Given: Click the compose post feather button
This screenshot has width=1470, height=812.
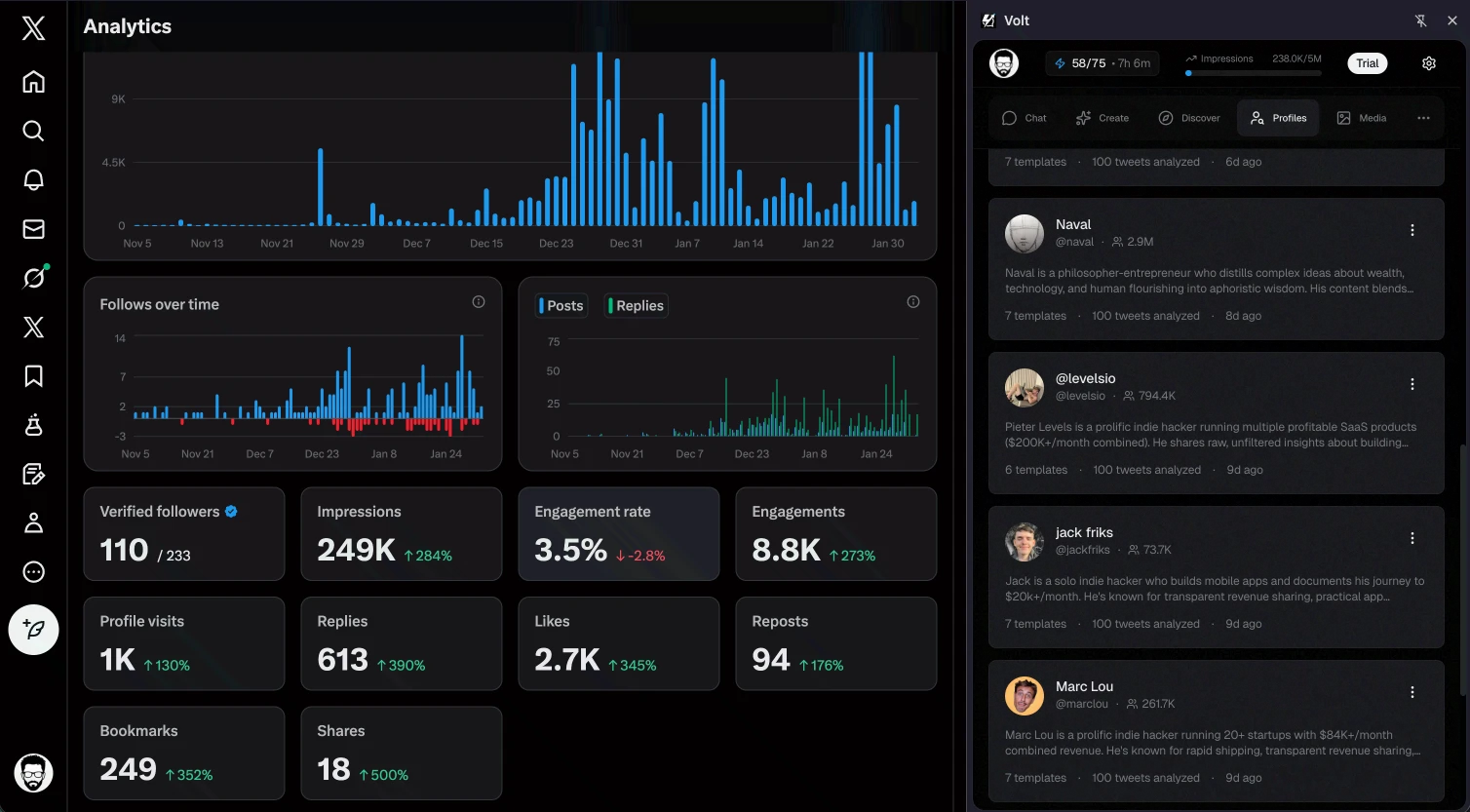Looking at the screenshot, I should 34,630.
